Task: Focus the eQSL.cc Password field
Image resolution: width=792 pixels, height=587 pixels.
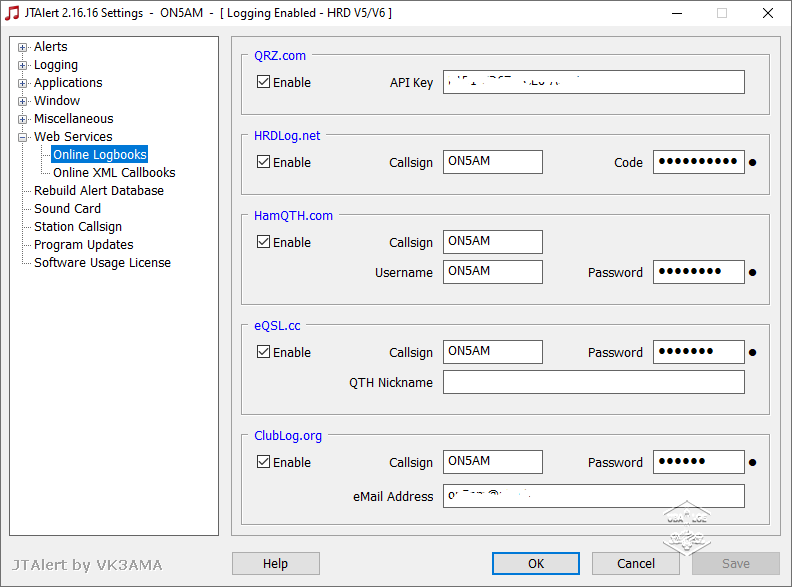Action: 699,352
